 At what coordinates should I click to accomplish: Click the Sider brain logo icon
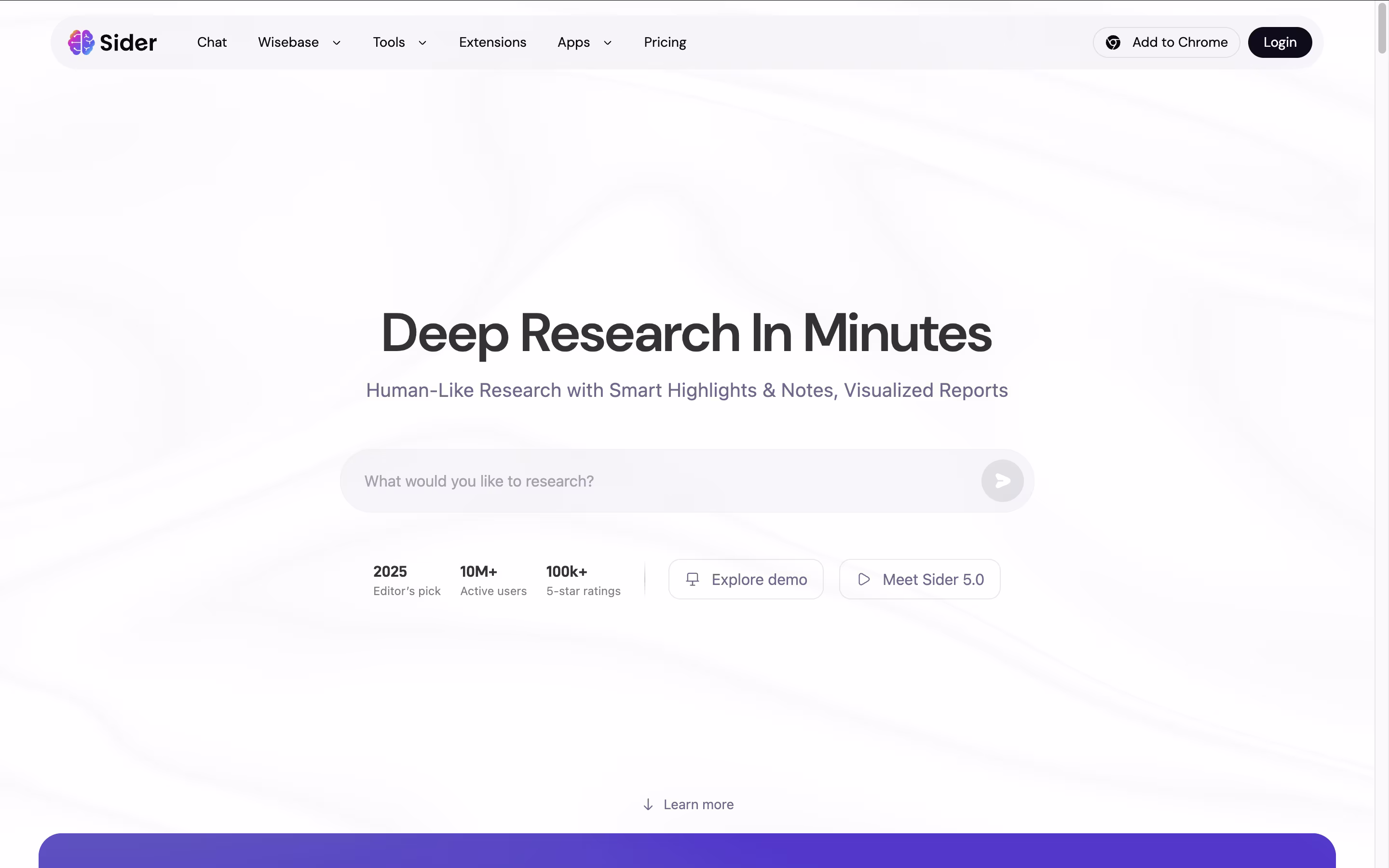(81, 42)
